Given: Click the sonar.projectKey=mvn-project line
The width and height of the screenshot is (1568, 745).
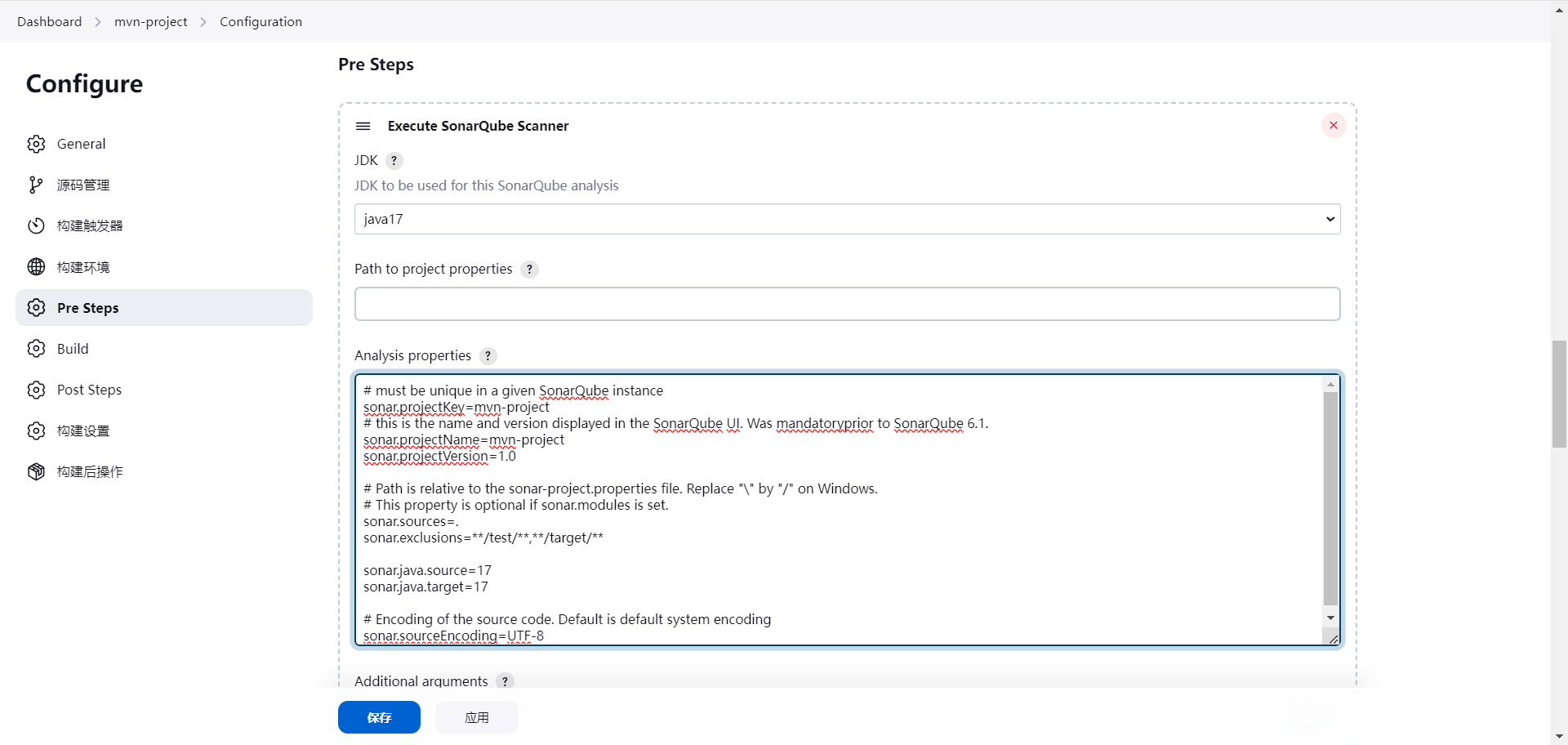Looking at the screenshot, I should coord(457,407).
